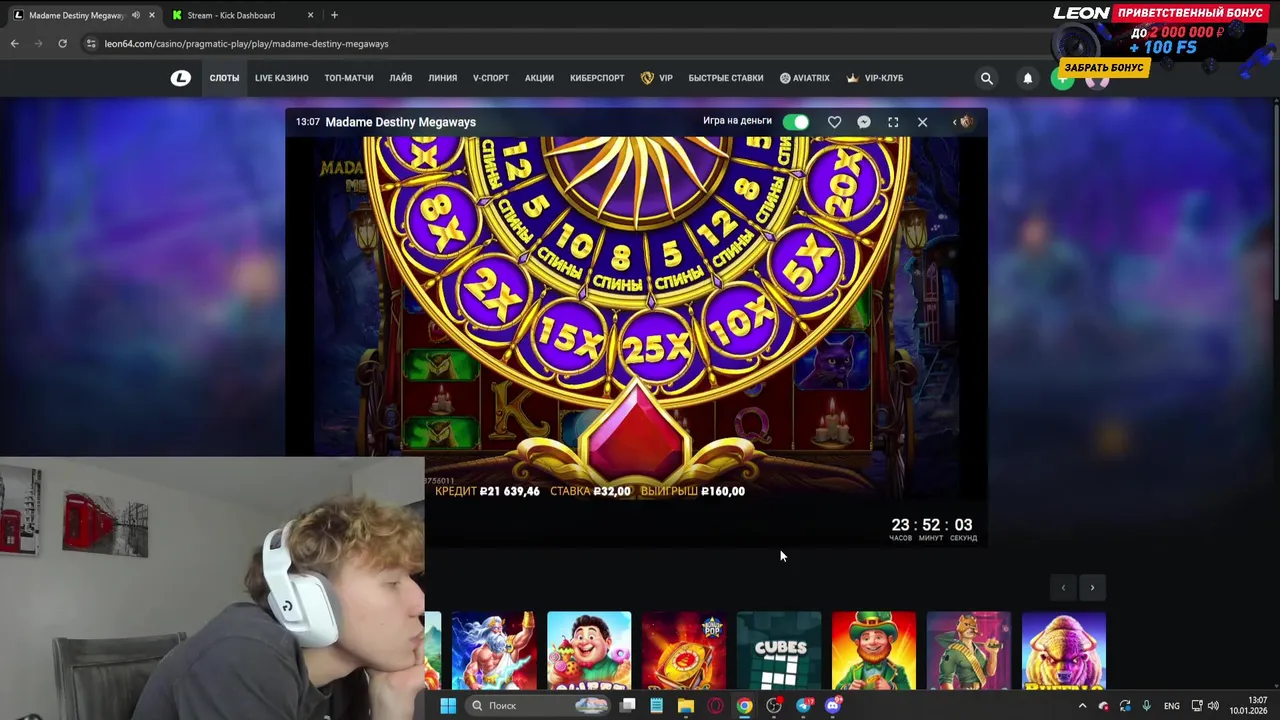Open the Windows Start menu
Viewport: 1280px width, 720px height.
pyautogui.click(x=448, y=706)
